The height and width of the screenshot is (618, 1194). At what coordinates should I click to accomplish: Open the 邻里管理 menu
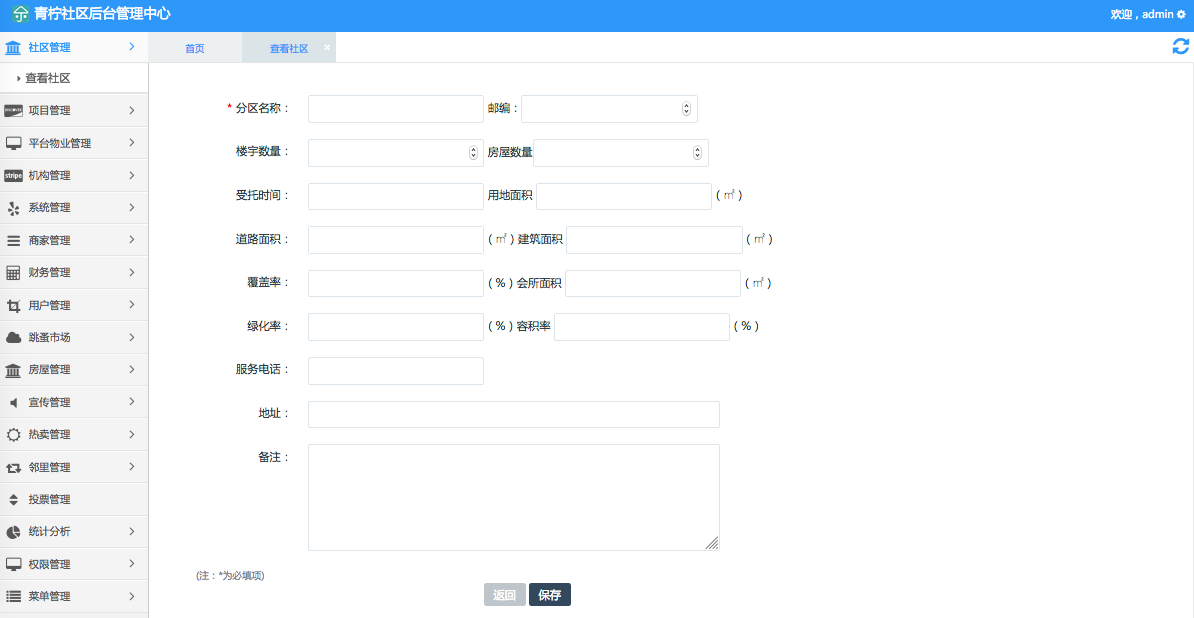tap(74, 467)
